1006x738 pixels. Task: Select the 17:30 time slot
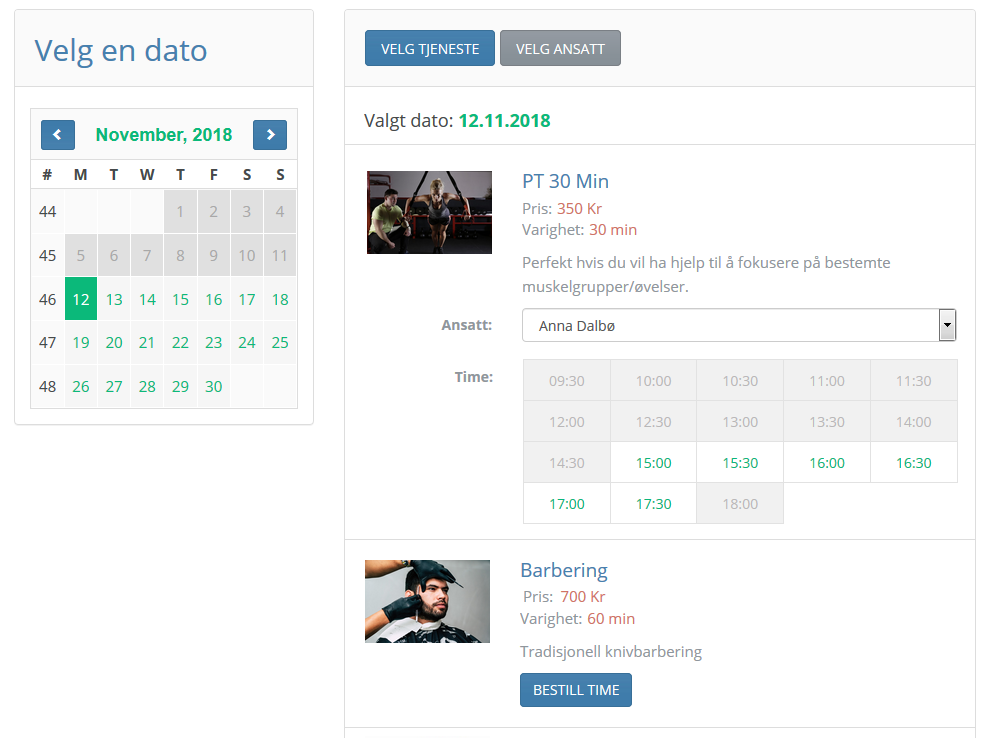click(x=653, y=504)
